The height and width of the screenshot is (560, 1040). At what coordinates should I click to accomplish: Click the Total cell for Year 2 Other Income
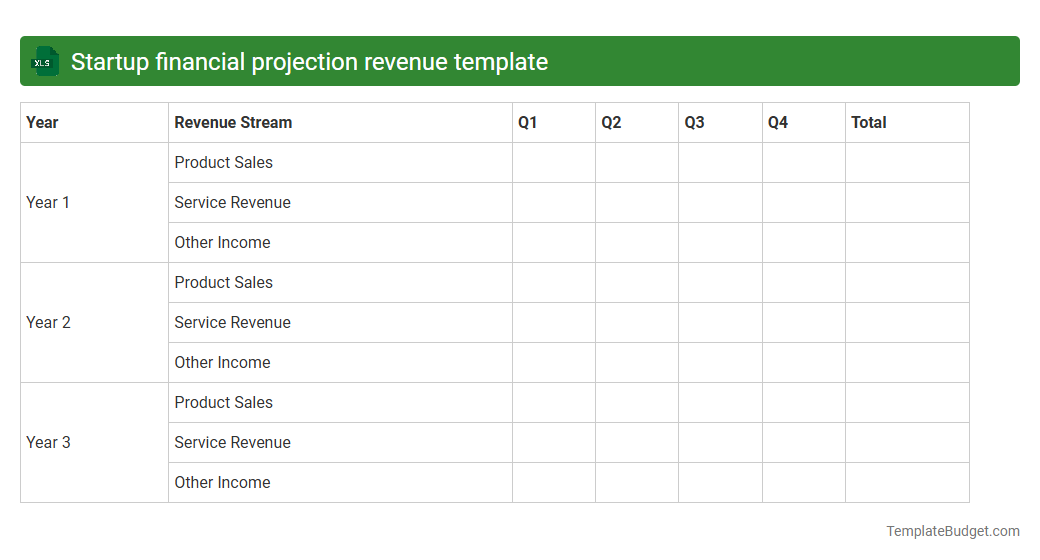(907, 362)
